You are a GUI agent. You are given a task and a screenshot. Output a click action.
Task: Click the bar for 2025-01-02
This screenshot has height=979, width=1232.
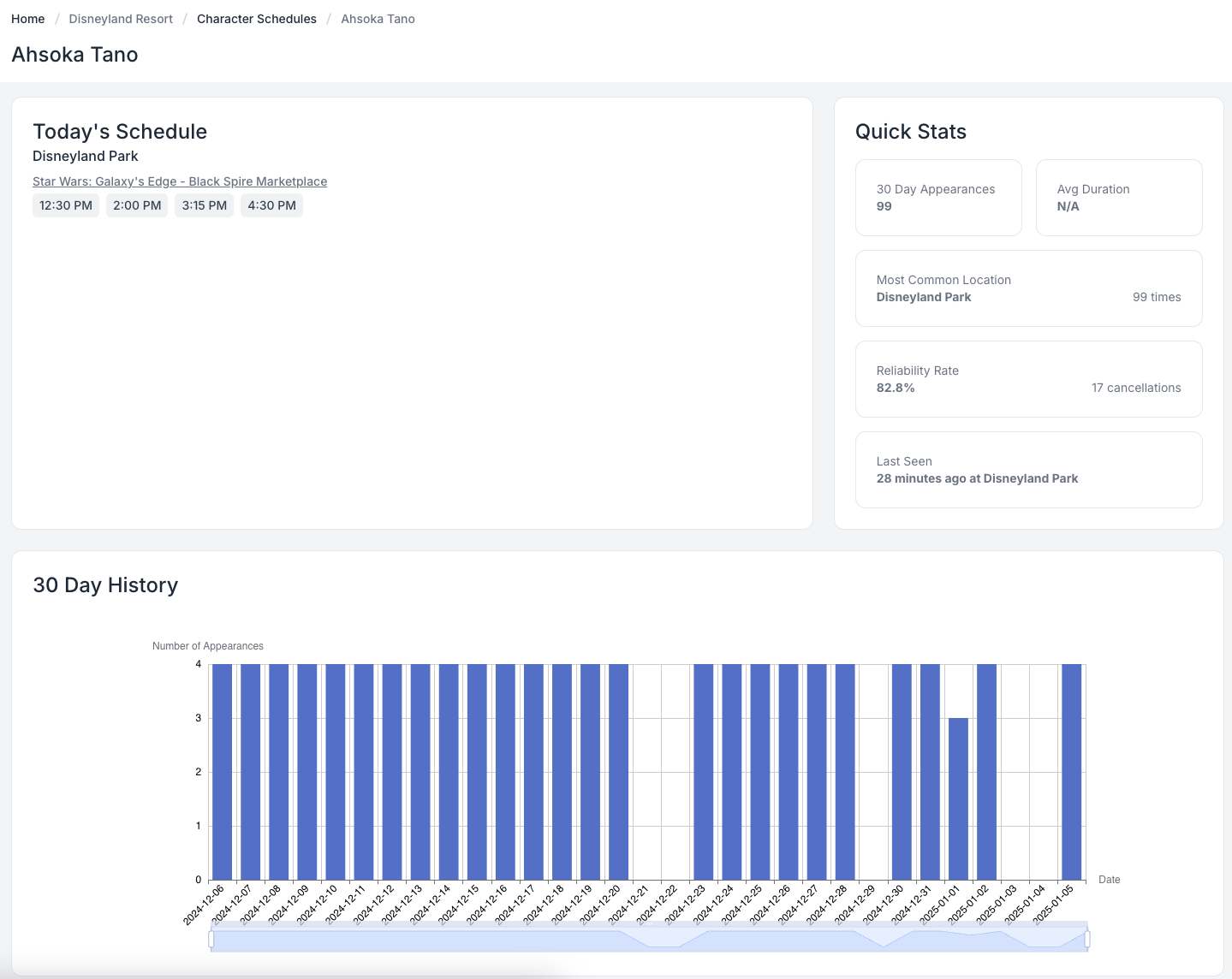tap(986, 772)
